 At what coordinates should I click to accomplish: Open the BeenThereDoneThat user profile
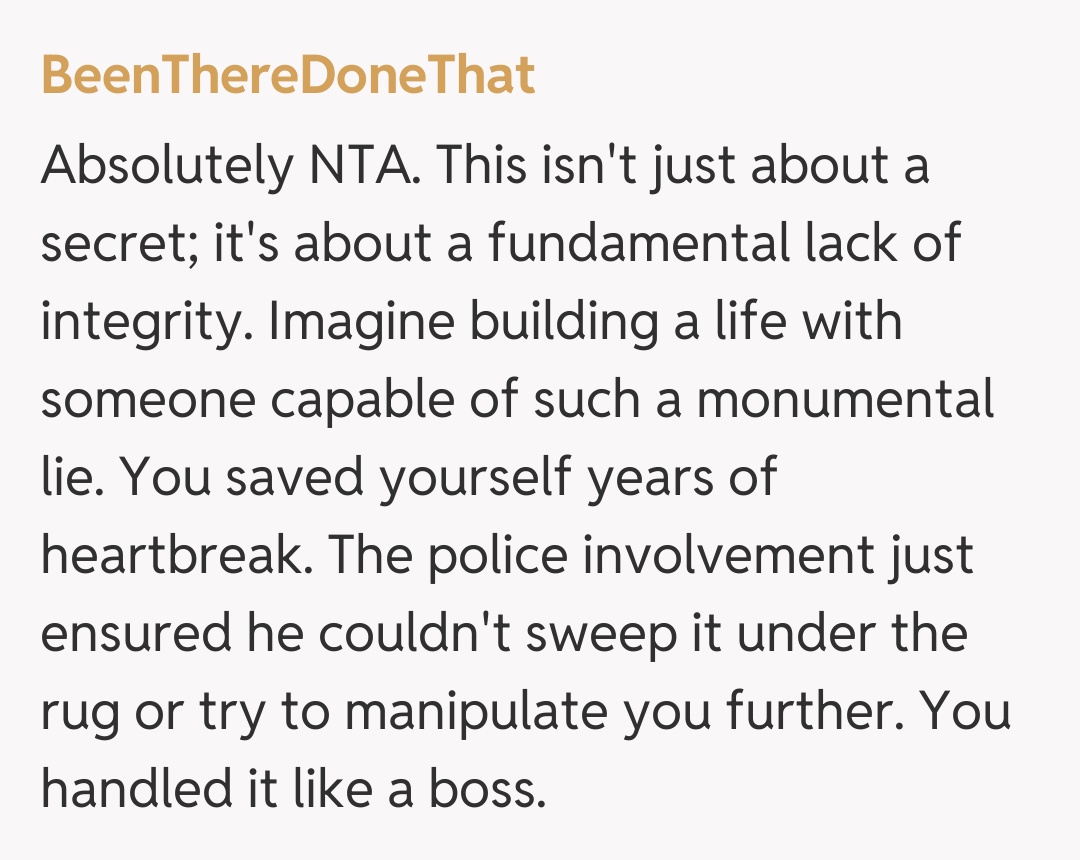pyautogui.click(x=288, y=76)
